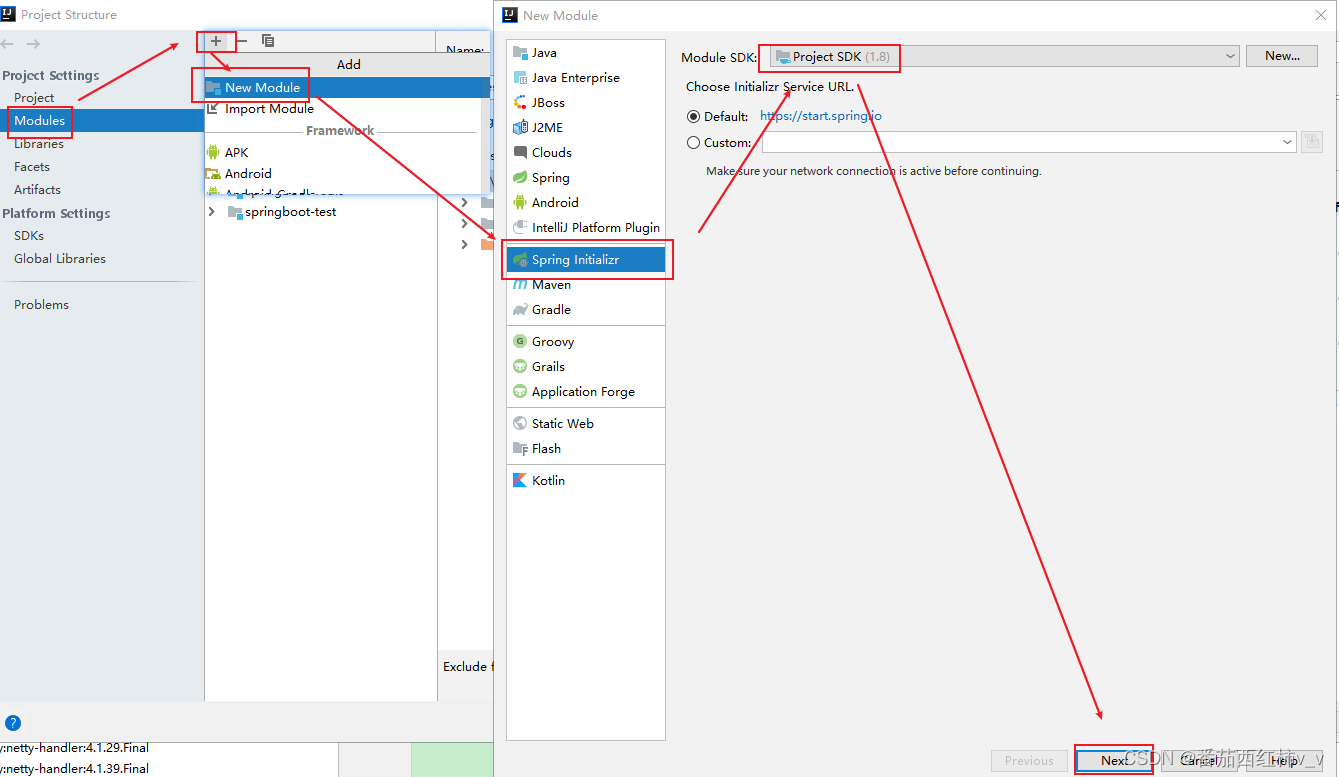Screen dimensions: 1339x777
Task: Choose Import Module in the Add popup
Action: [x=347, y=109]
